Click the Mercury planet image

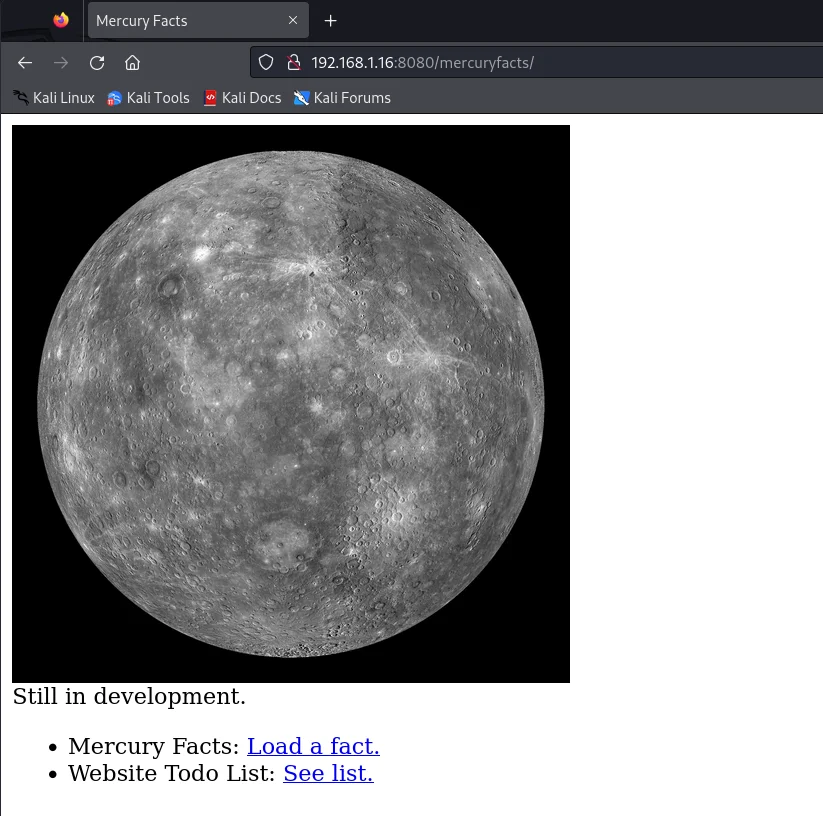pos(291,404)
